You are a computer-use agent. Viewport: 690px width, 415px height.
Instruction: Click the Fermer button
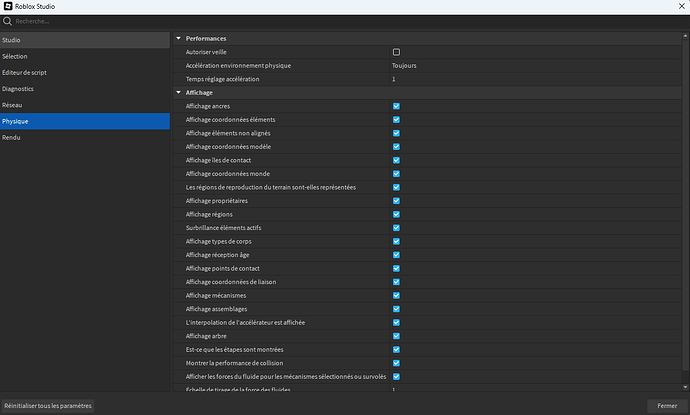tap(666, 405)
